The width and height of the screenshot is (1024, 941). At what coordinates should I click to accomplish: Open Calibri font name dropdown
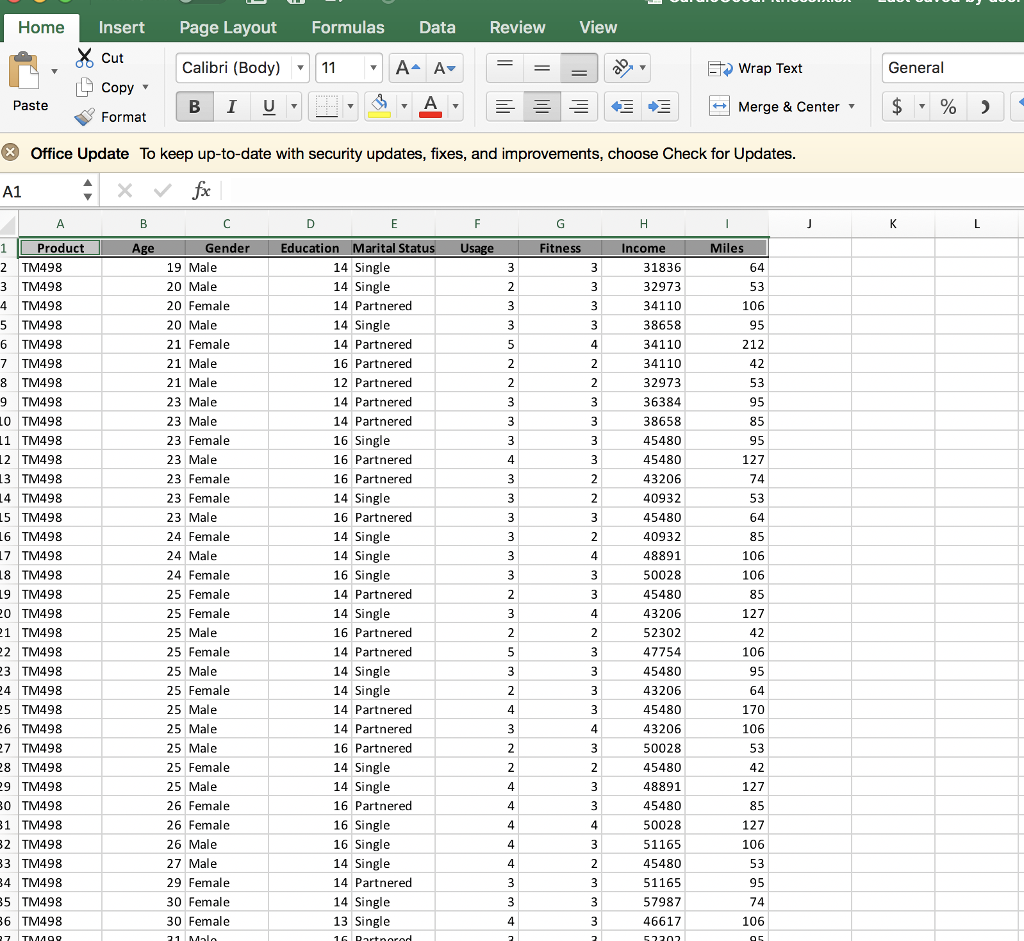point(300,68)
